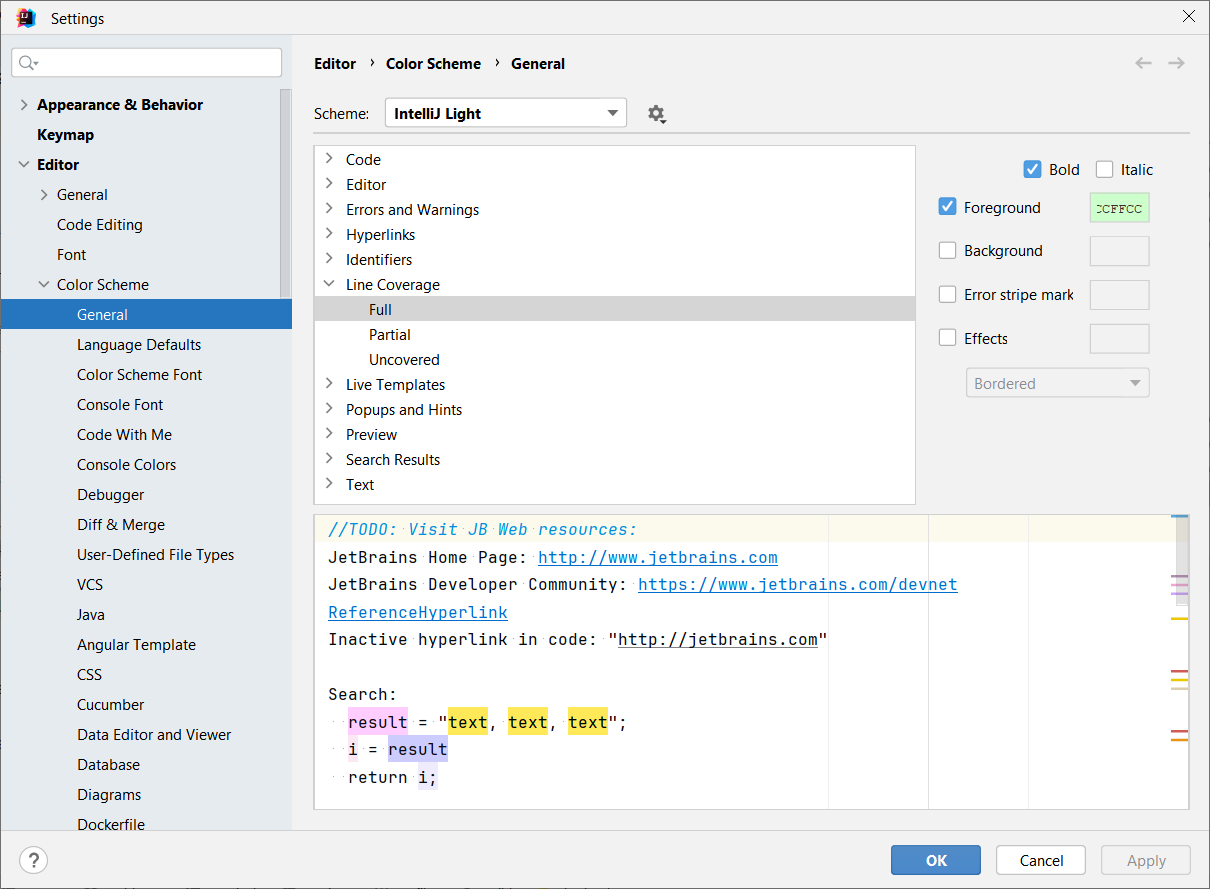Click the Foreground color swatch
This screenshot has width=1210, height=889.
pyautogui.click(x=1119, y=208)
